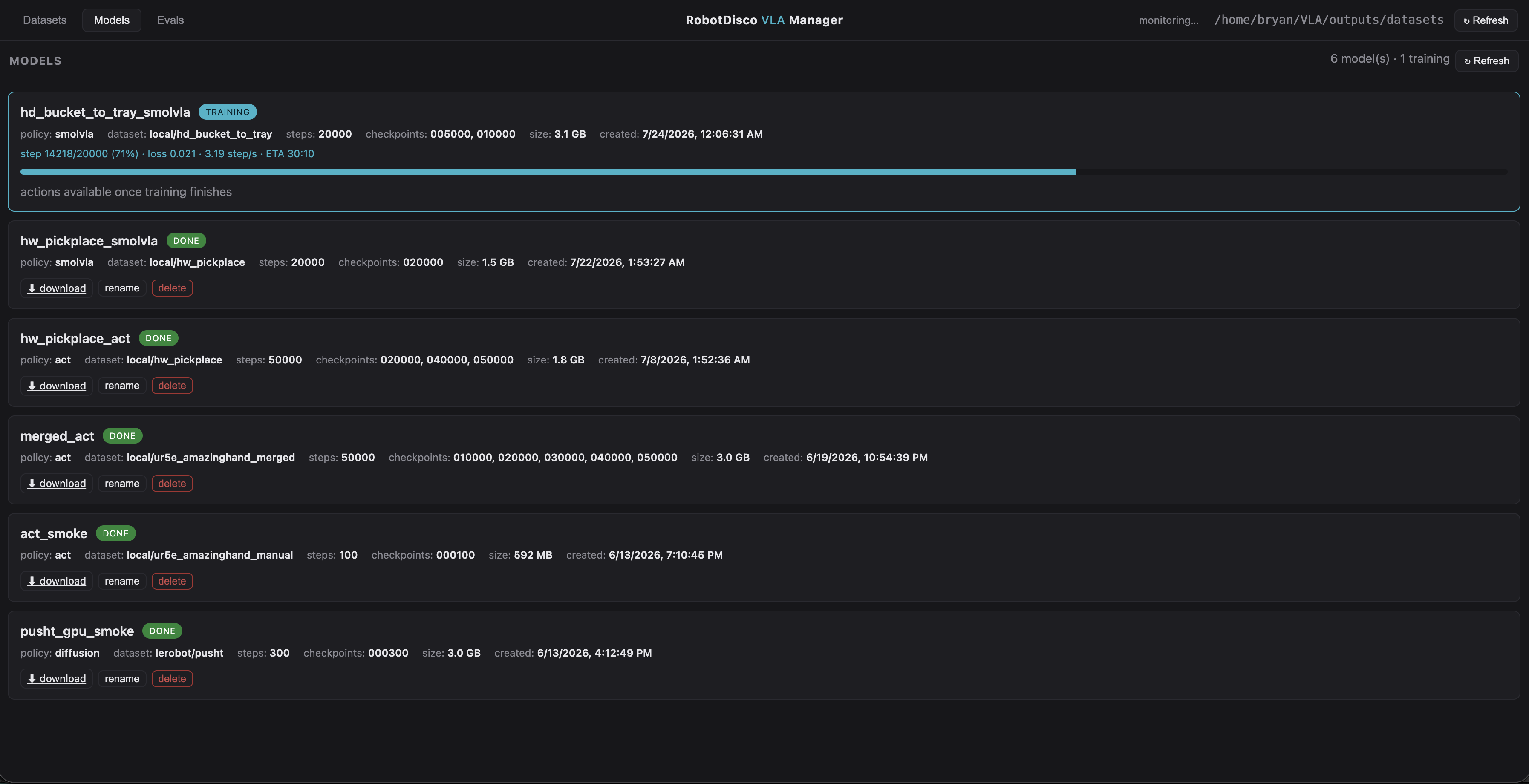
Task: Select the Models tab
Action: [112, 20]
